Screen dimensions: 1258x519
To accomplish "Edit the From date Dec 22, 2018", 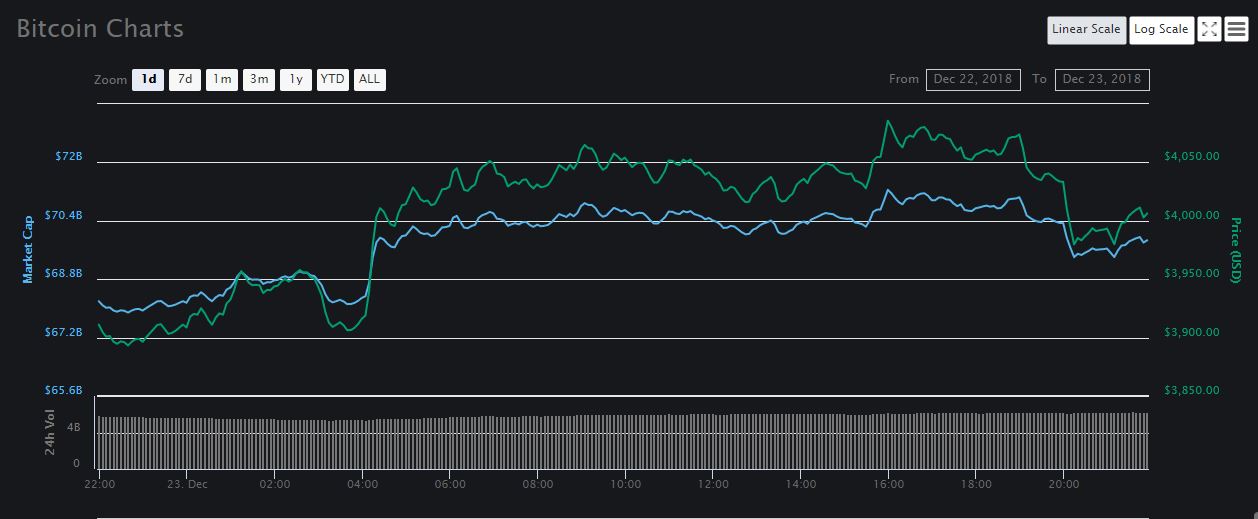I will point(974,79).
